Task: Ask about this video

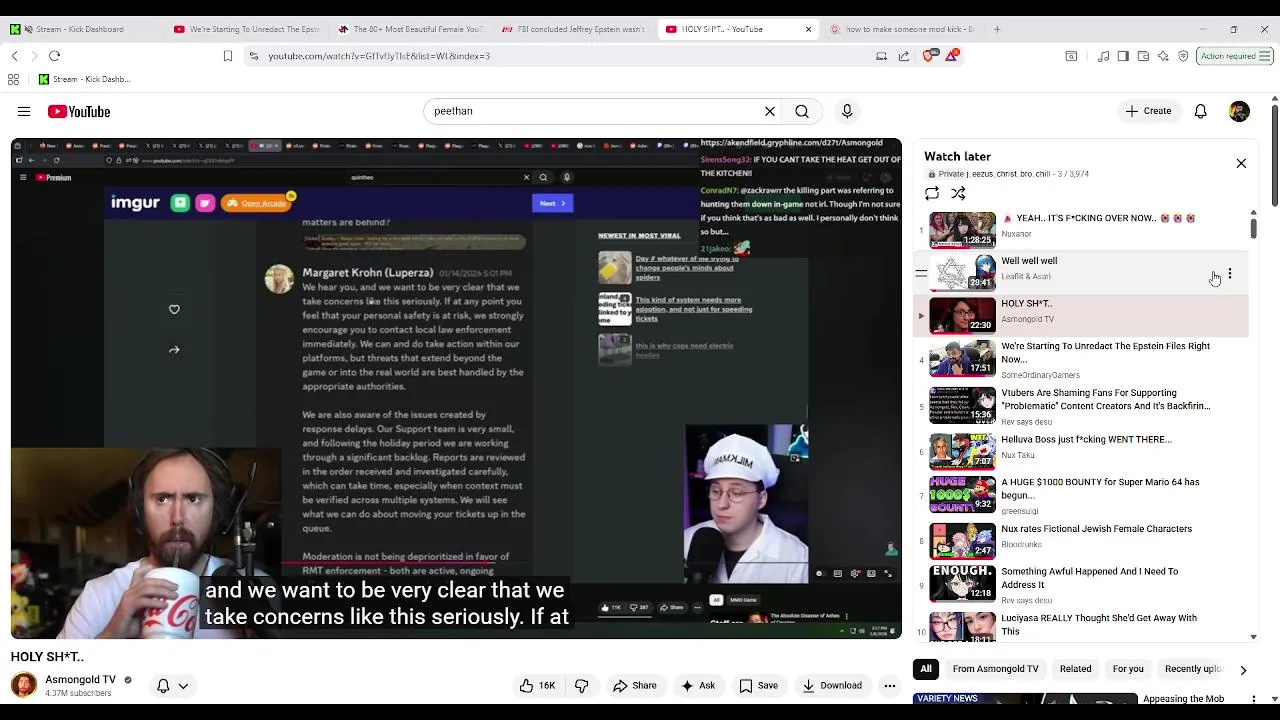Action: click(698, 686)
